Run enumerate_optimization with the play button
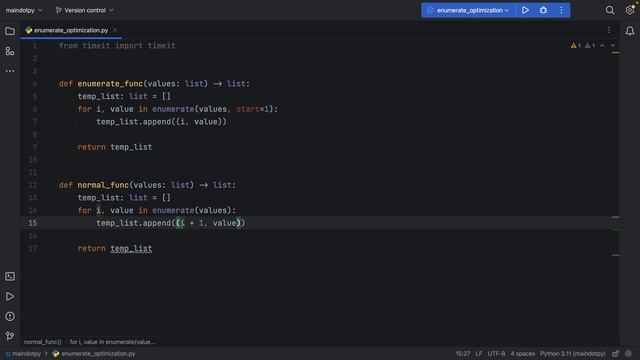 coord(525,10)
